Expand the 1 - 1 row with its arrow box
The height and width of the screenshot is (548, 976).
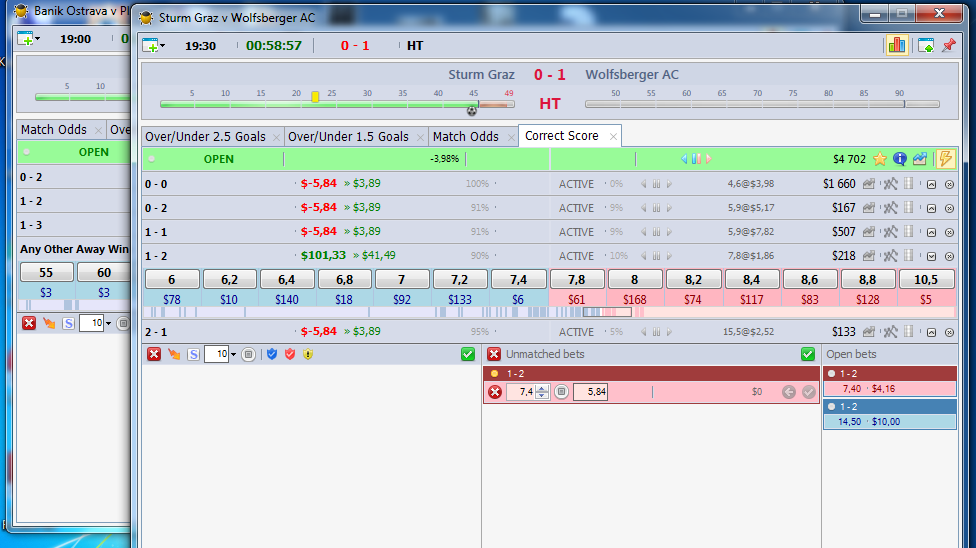931,232
